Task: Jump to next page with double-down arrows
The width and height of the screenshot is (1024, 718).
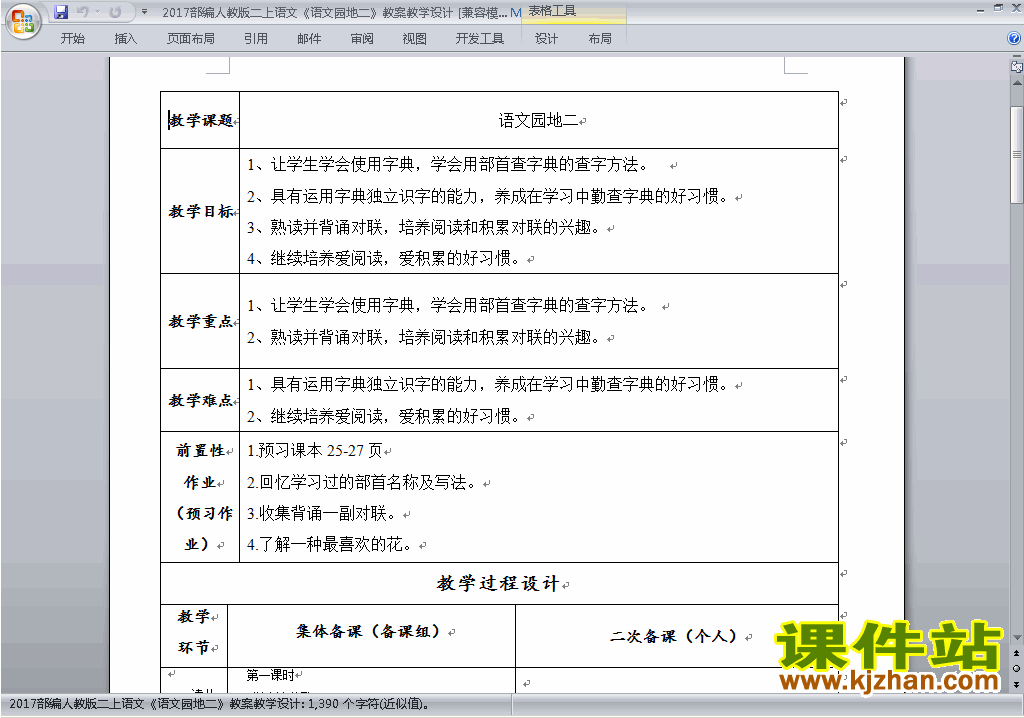Action: tap(1017, 684)
